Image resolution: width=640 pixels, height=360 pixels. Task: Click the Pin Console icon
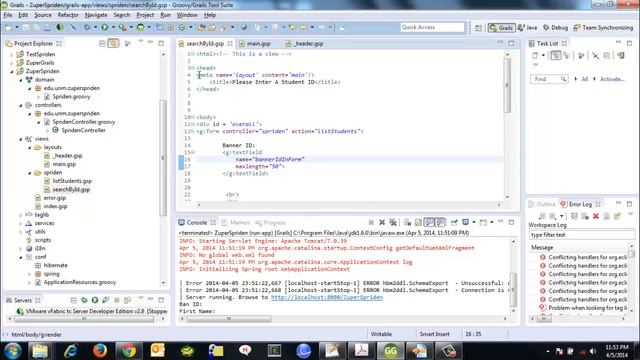pyautogui.click(x=454, y=222)
